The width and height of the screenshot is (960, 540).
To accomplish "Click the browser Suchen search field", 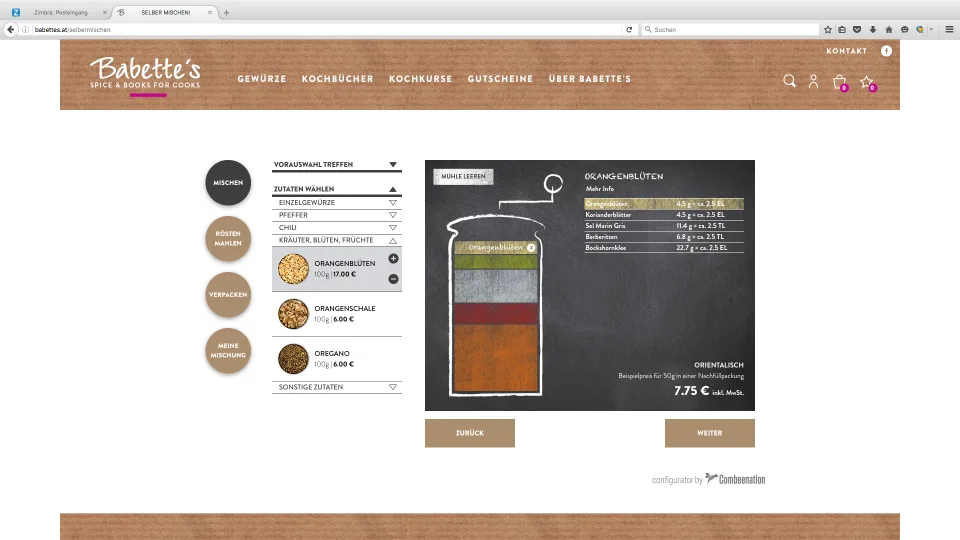I will click(x=730, y=29).
